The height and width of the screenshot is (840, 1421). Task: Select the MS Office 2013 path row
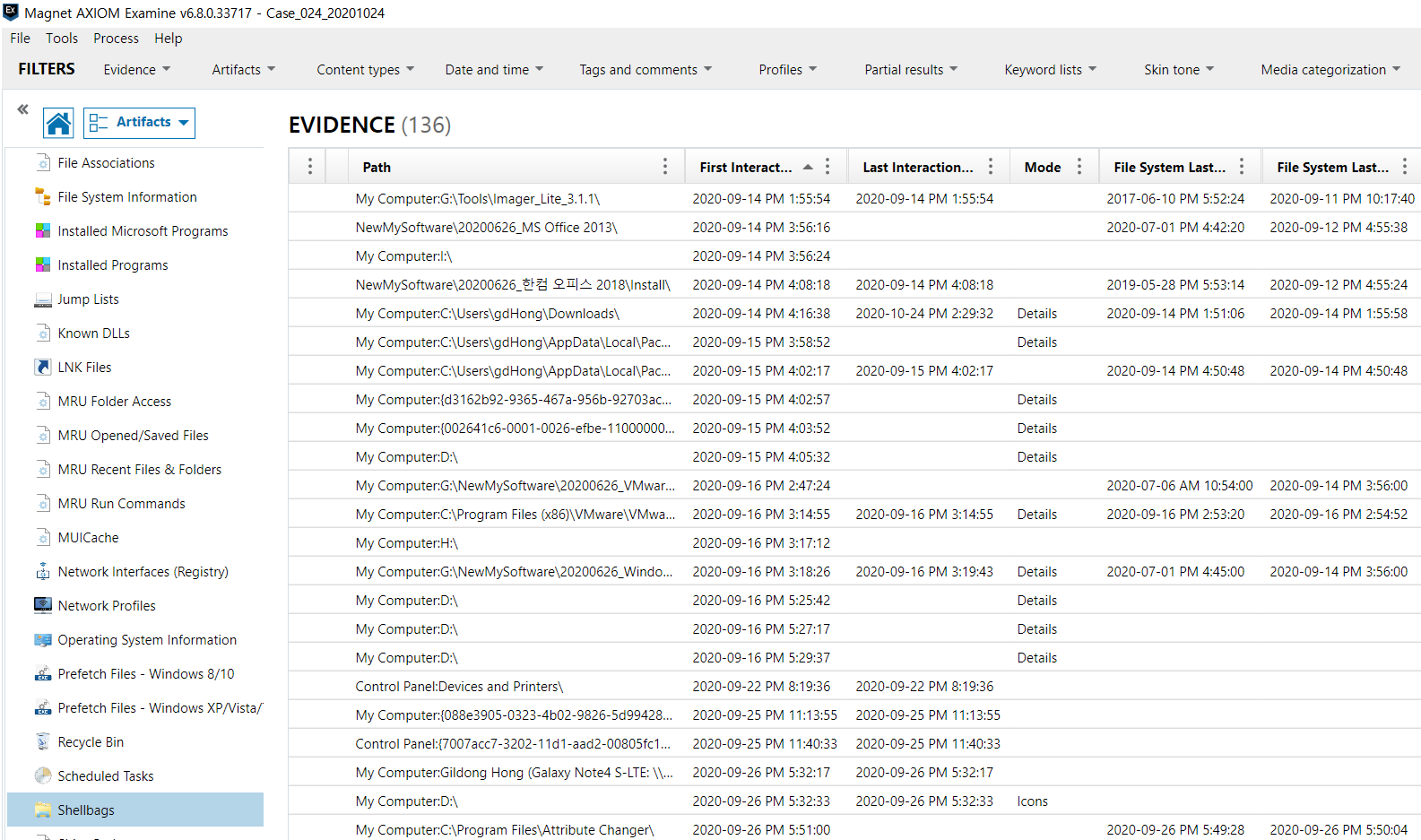pyautogui.click(x=854, y=227)
